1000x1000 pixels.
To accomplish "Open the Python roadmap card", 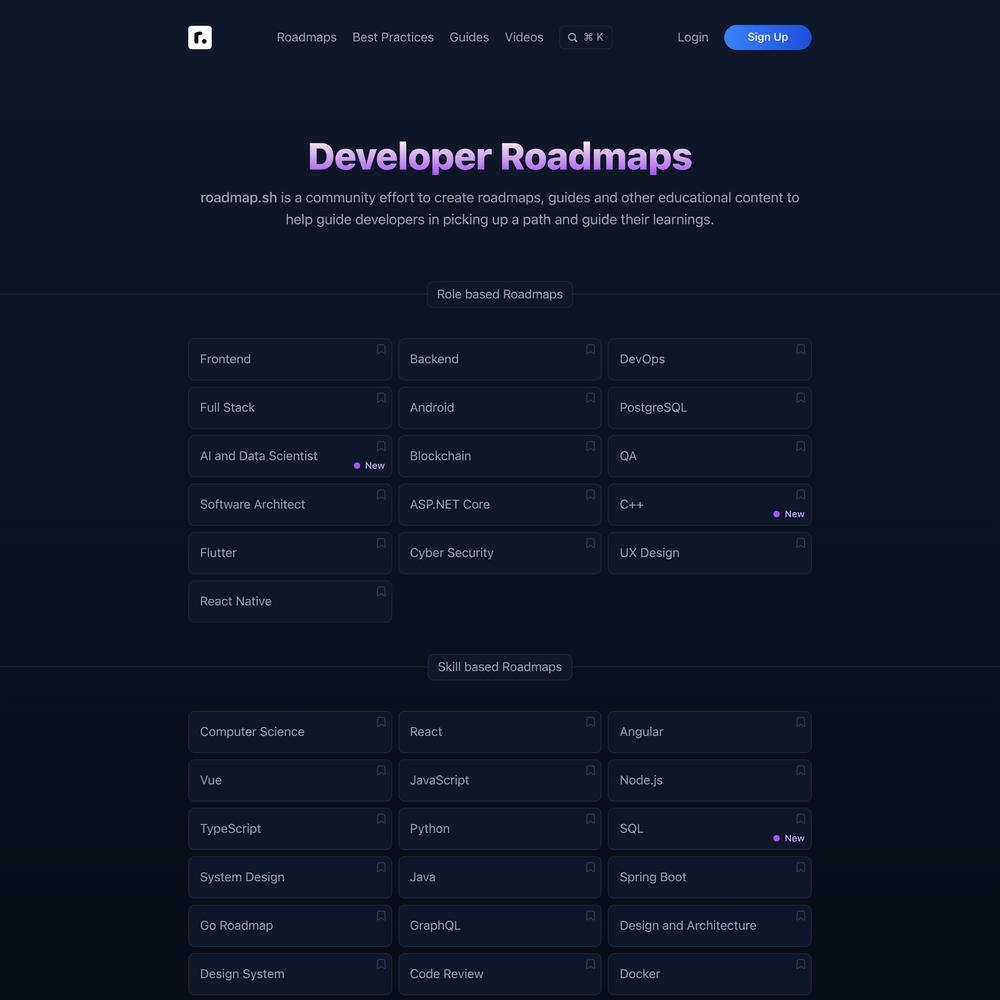I will tap(499, 828).
